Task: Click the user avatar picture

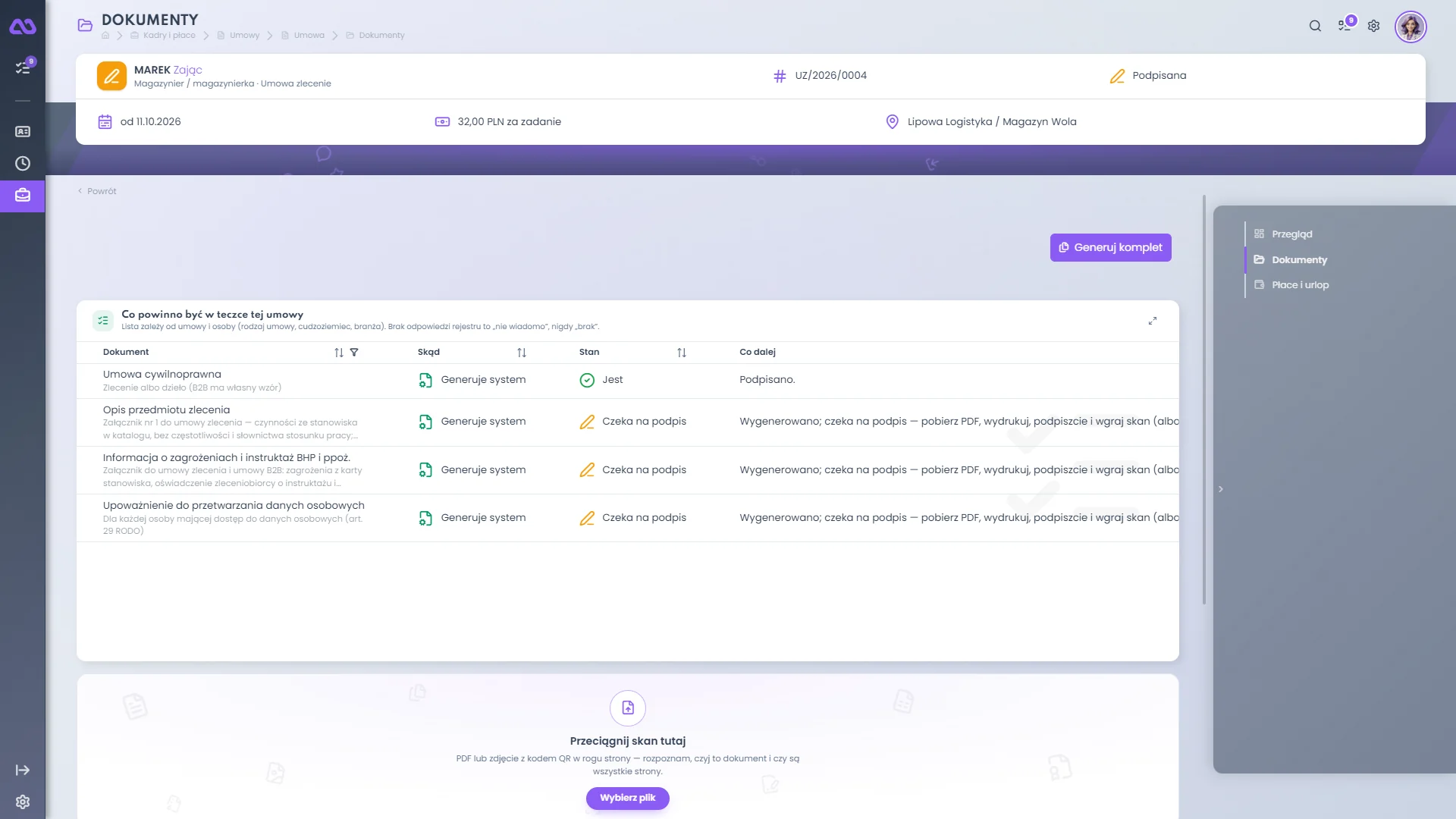Action: click(1410, 27)
